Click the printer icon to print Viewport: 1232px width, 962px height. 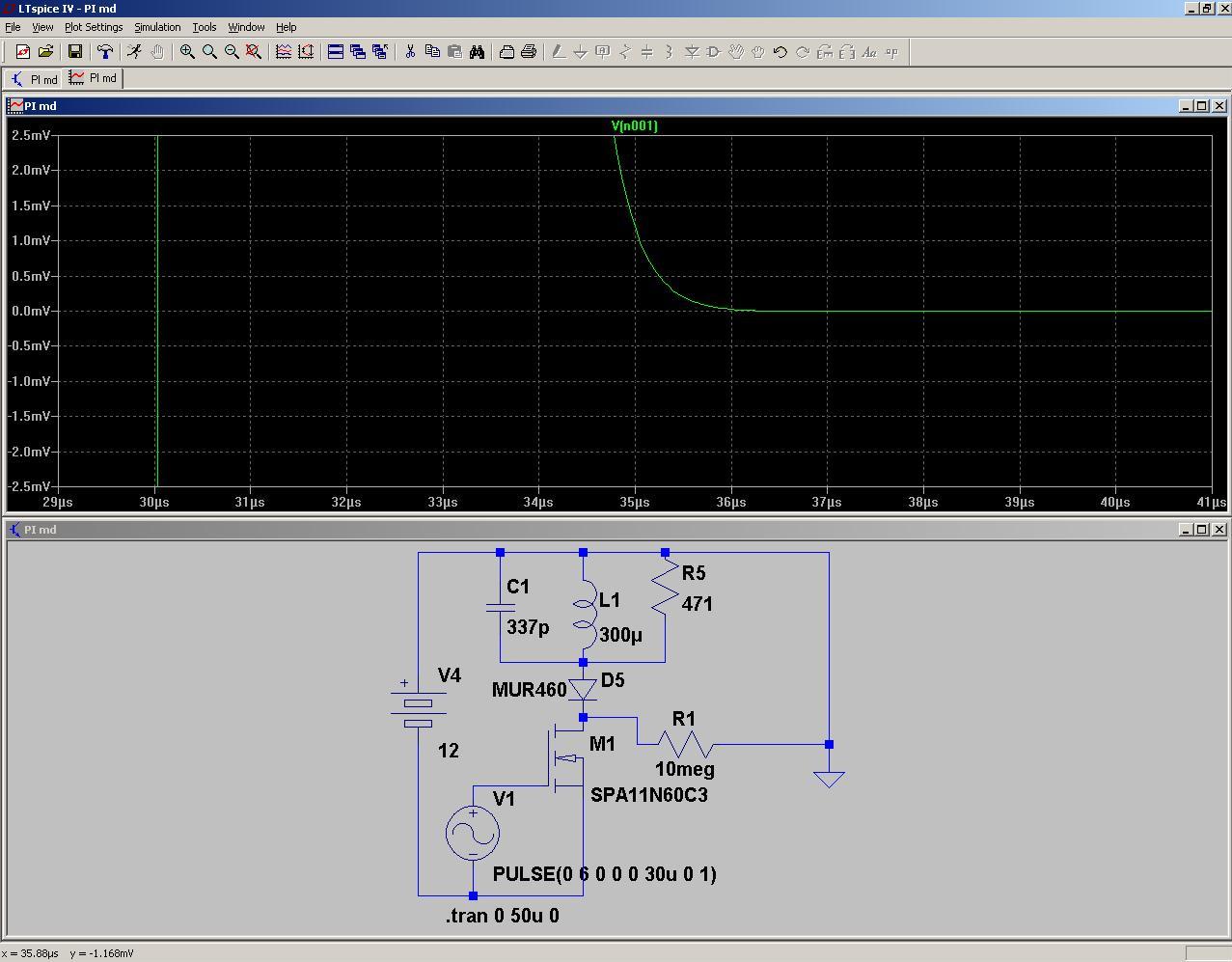pyautogui.click(x=529, y=52)
